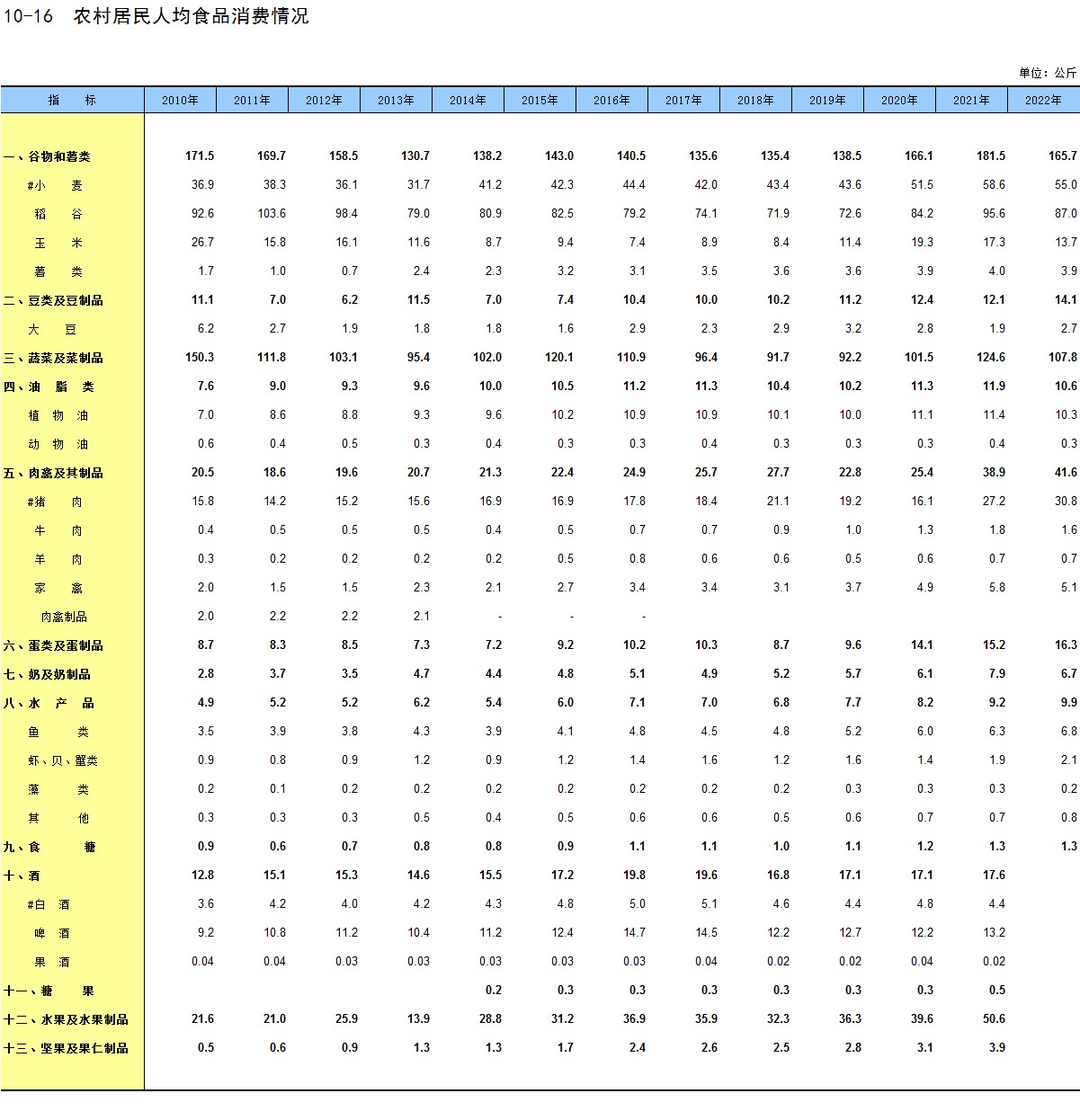1080x1120 pixels.
Task: Click the 171.5 grain value for 2010
Action: click(x=200, y=156)
